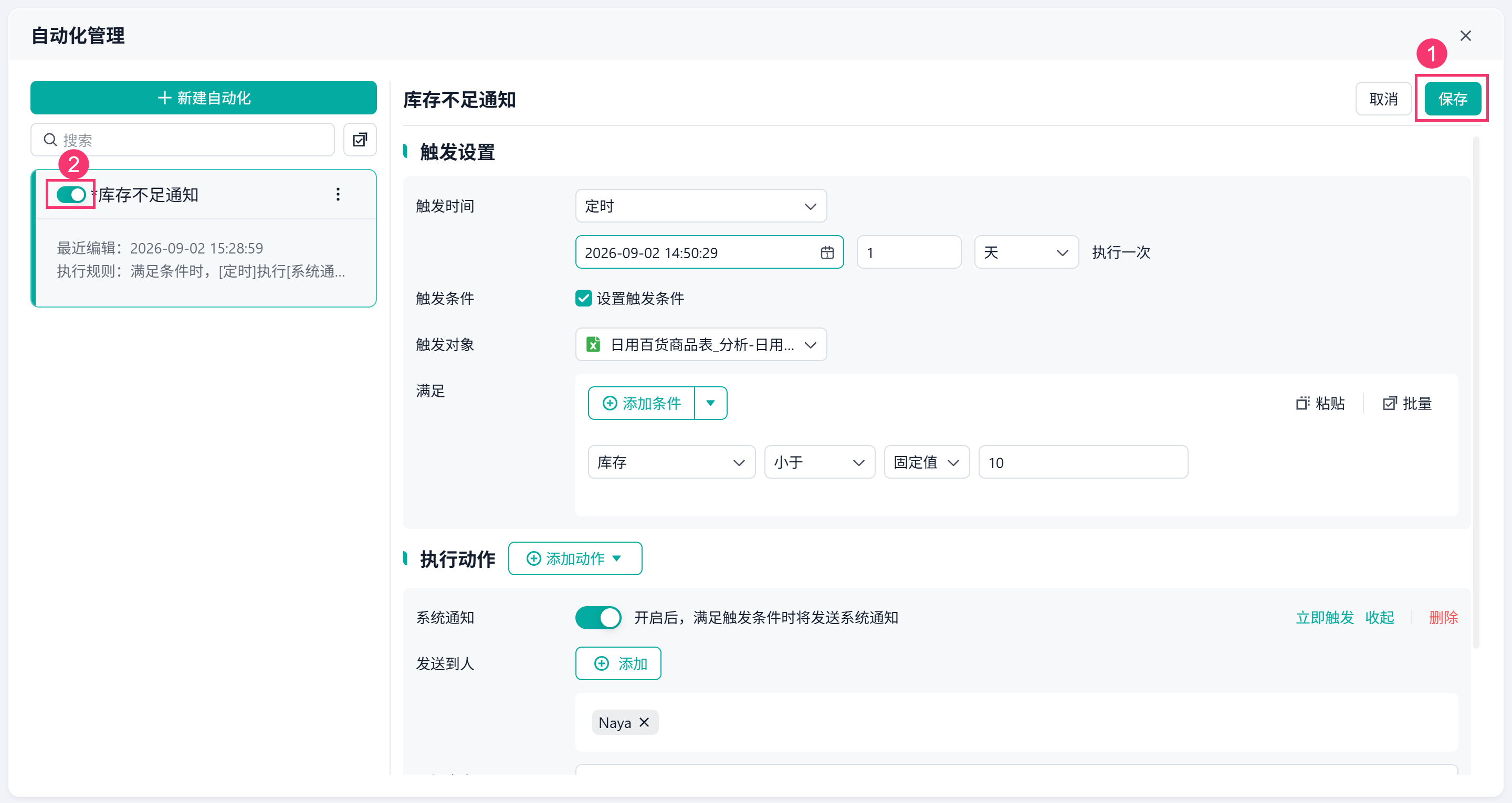1512x803 pixels.
Task: Click 添加 to add a recipient
Action: point(618,663)
